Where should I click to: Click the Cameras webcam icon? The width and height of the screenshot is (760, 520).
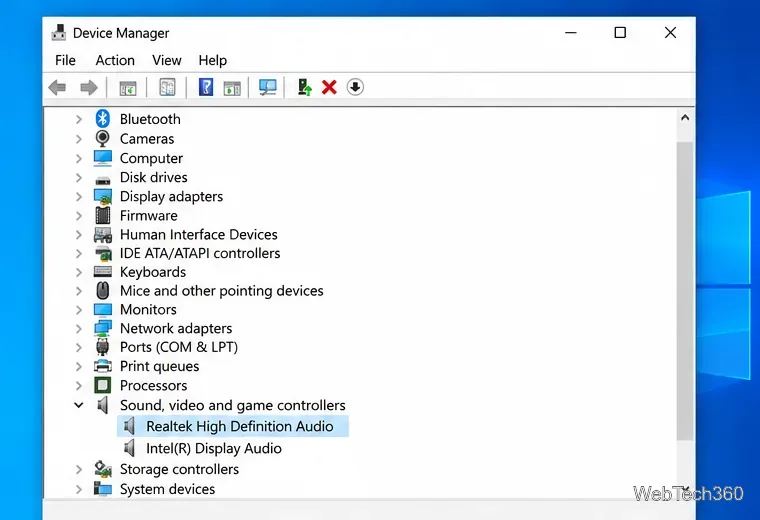point(103,139)
